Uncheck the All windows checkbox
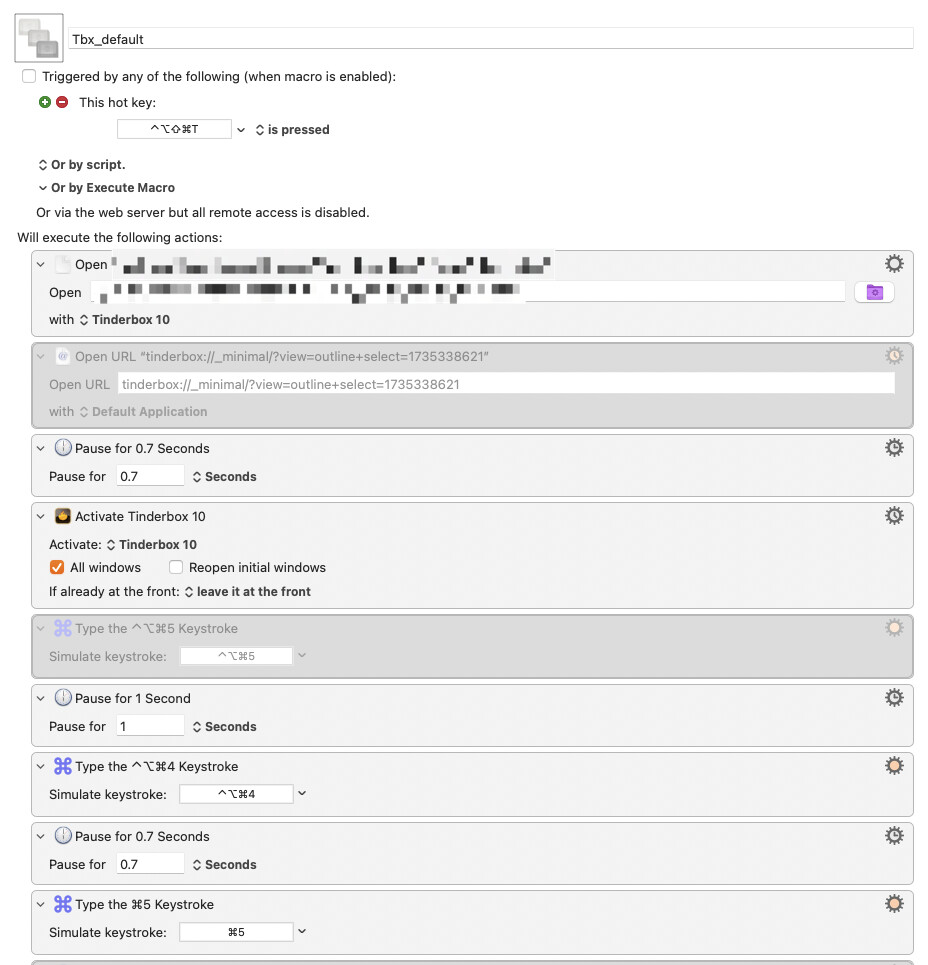 click(x=57, y=567)
